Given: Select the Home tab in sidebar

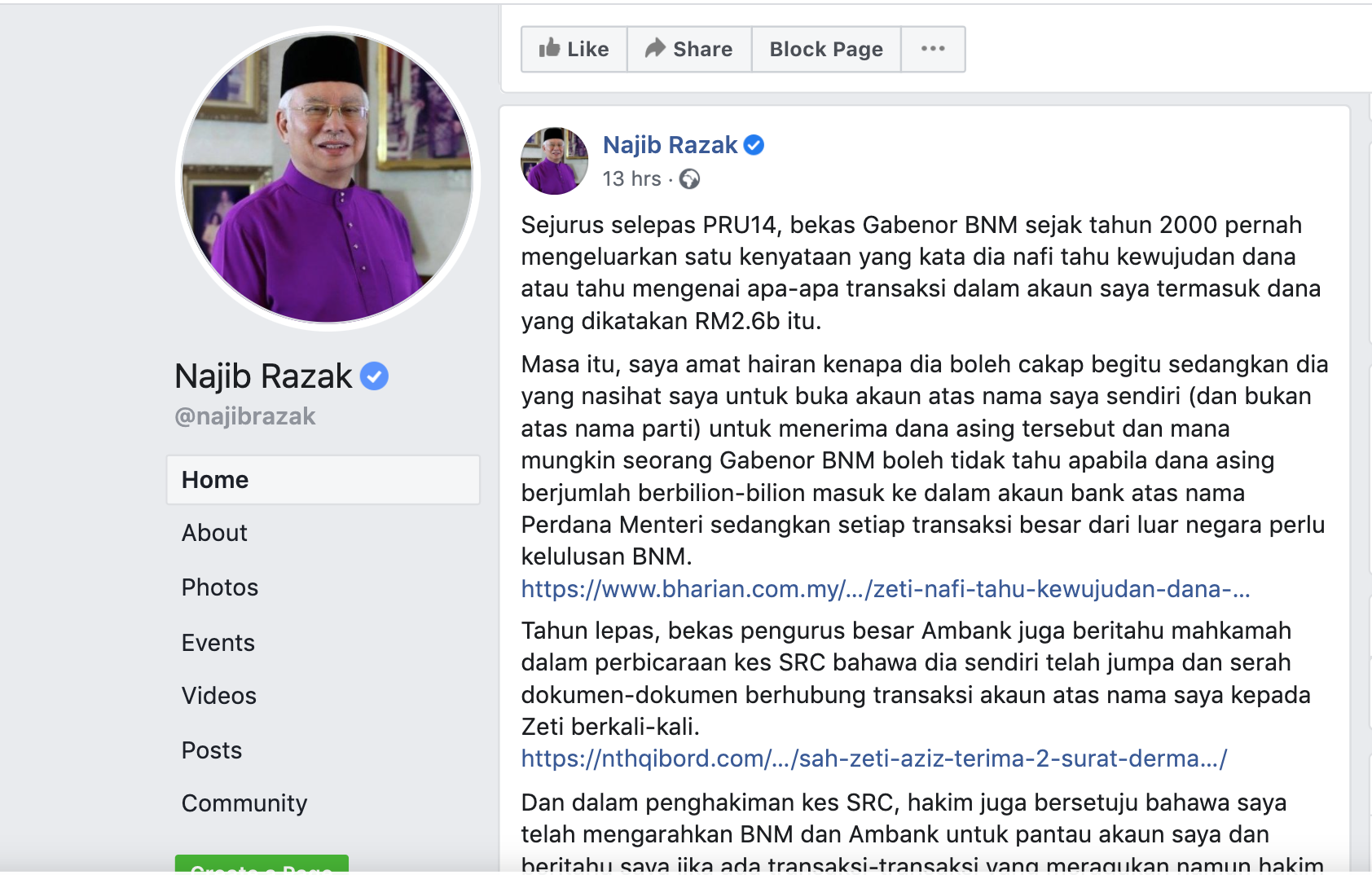Looking at the screenshot, I should (323, 480).
